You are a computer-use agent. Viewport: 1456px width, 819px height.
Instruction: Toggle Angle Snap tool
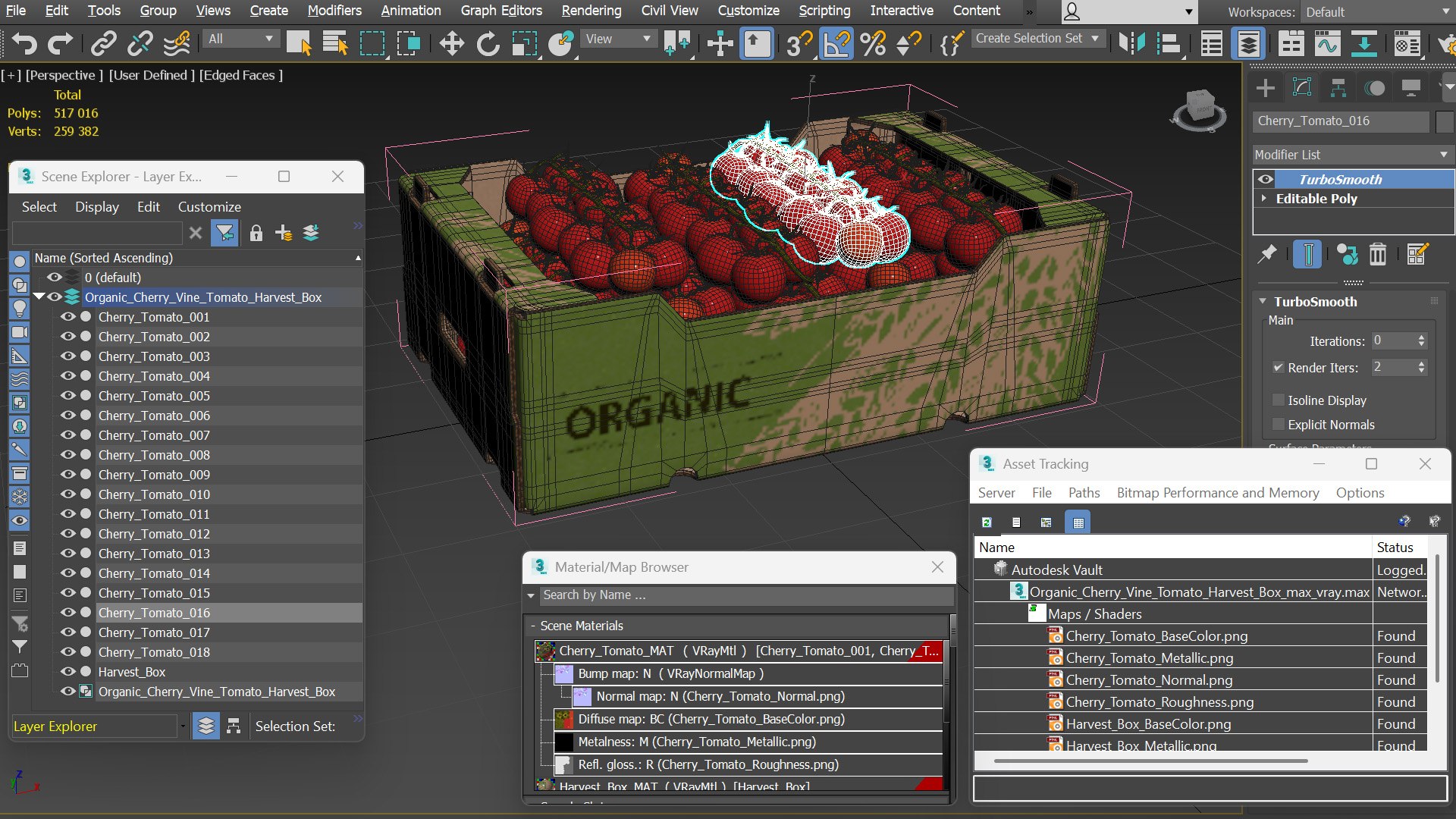click(x=836, y=43)
